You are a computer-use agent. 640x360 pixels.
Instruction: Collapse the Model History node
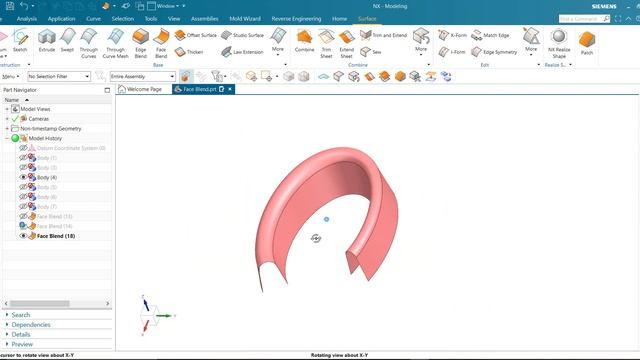[x=7, y=138]
